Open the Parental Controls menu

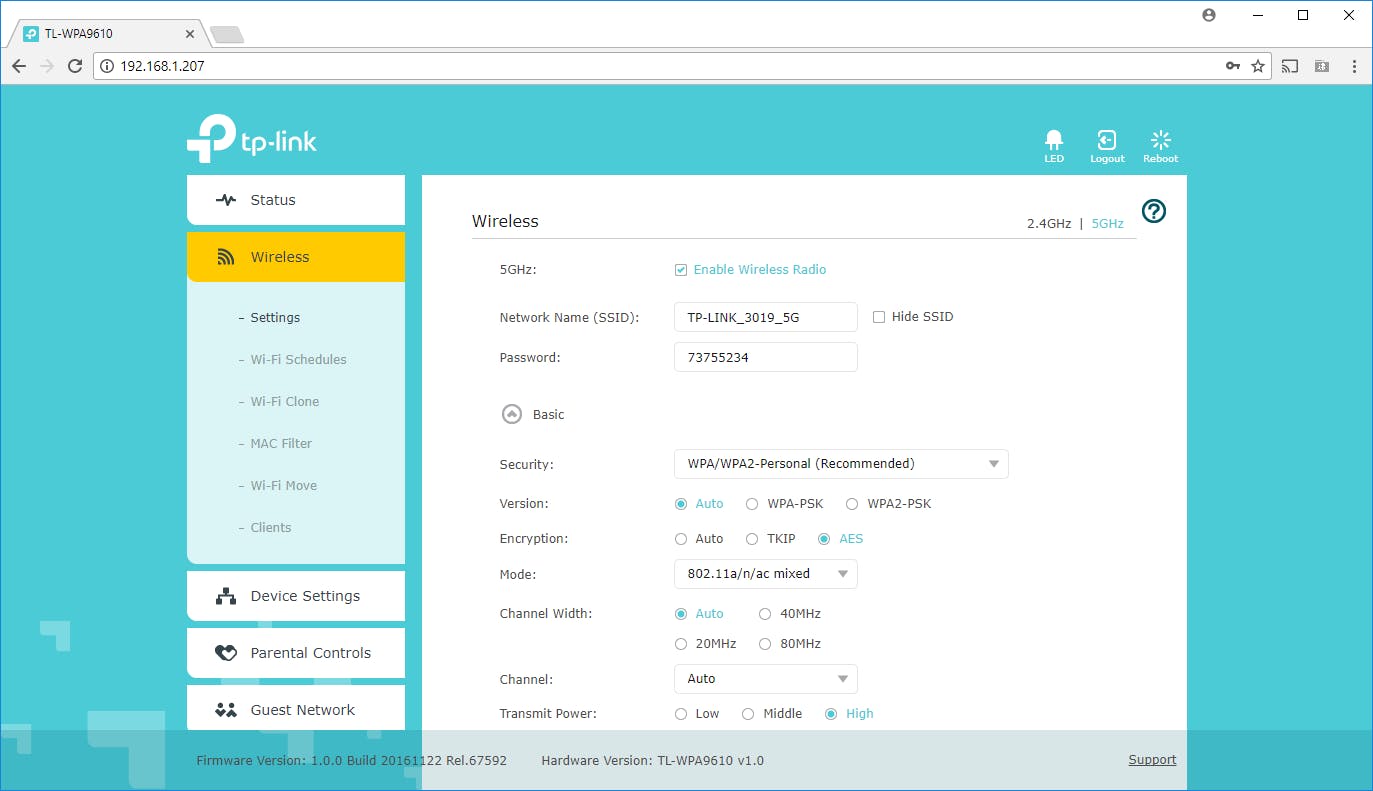296,653
